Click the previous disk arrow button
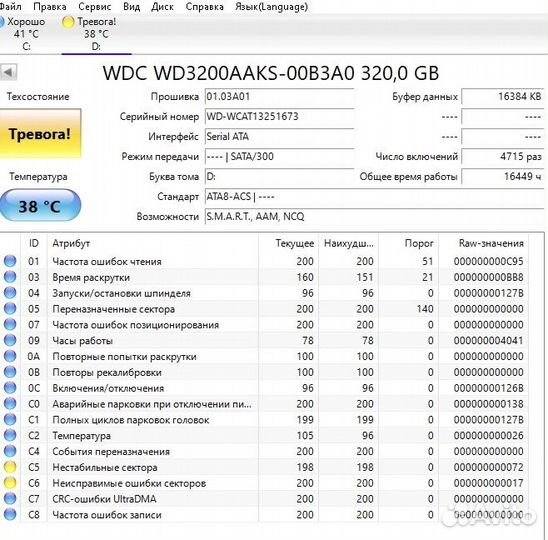 tap(8, 72)
